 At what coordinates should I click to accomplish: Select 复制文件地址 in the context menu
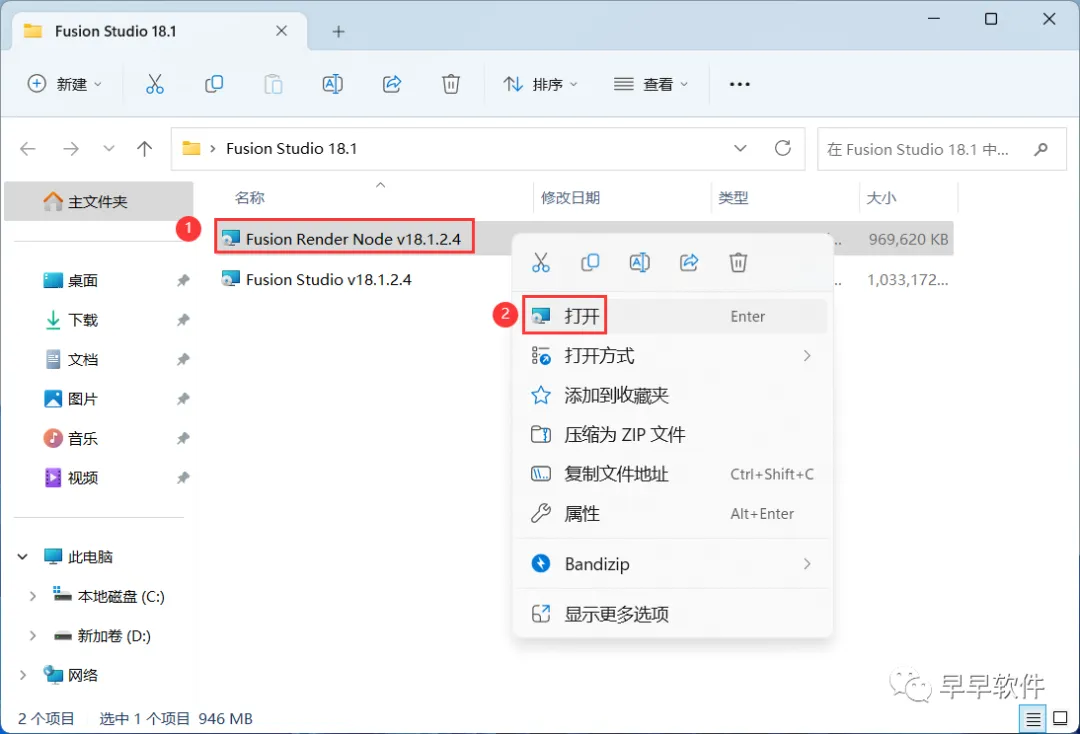click(x=674, y=474)
